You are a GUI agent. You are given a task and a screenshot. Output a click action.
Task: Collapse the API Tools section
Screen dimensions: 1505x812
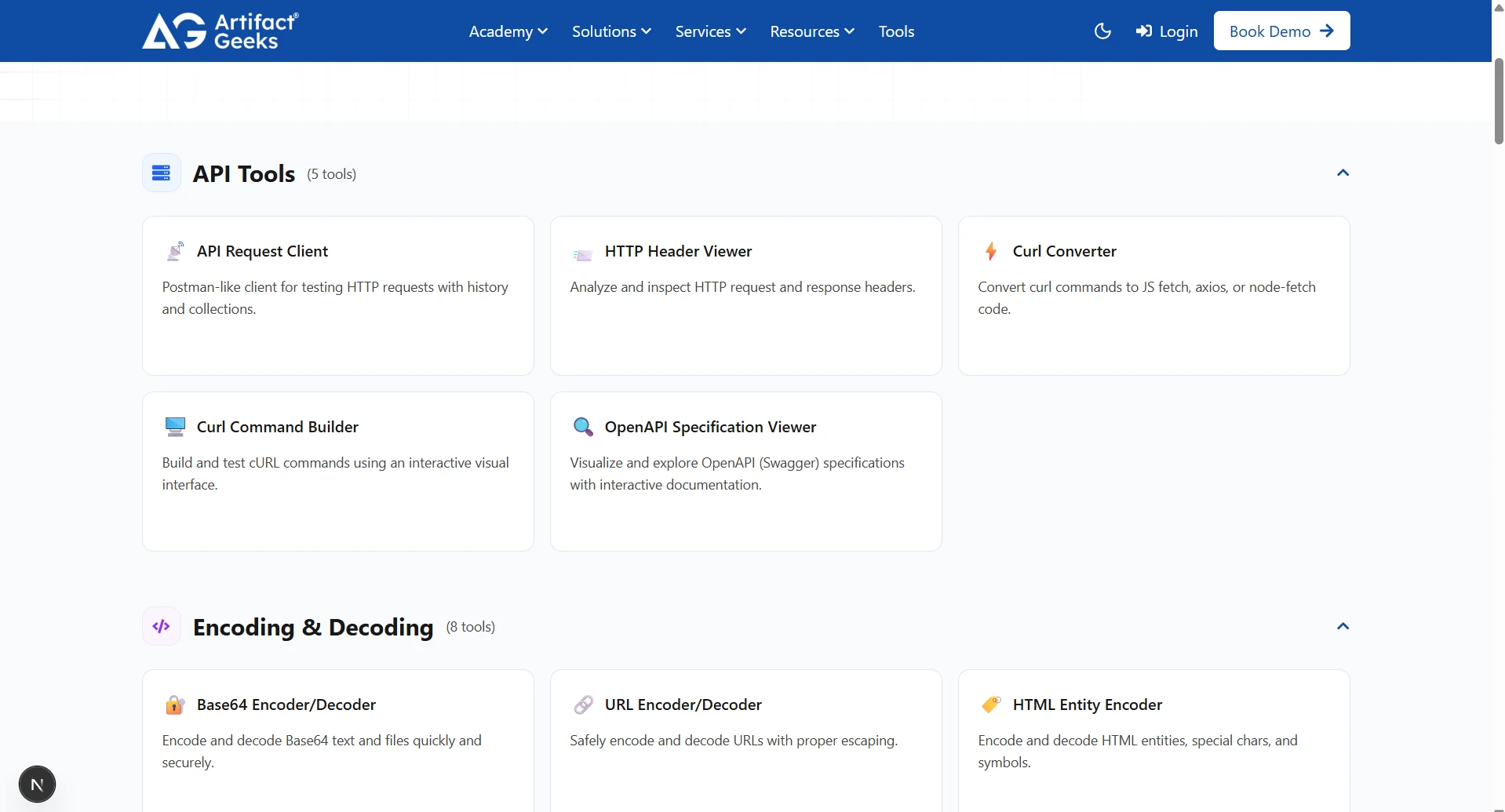[1343, 173]
